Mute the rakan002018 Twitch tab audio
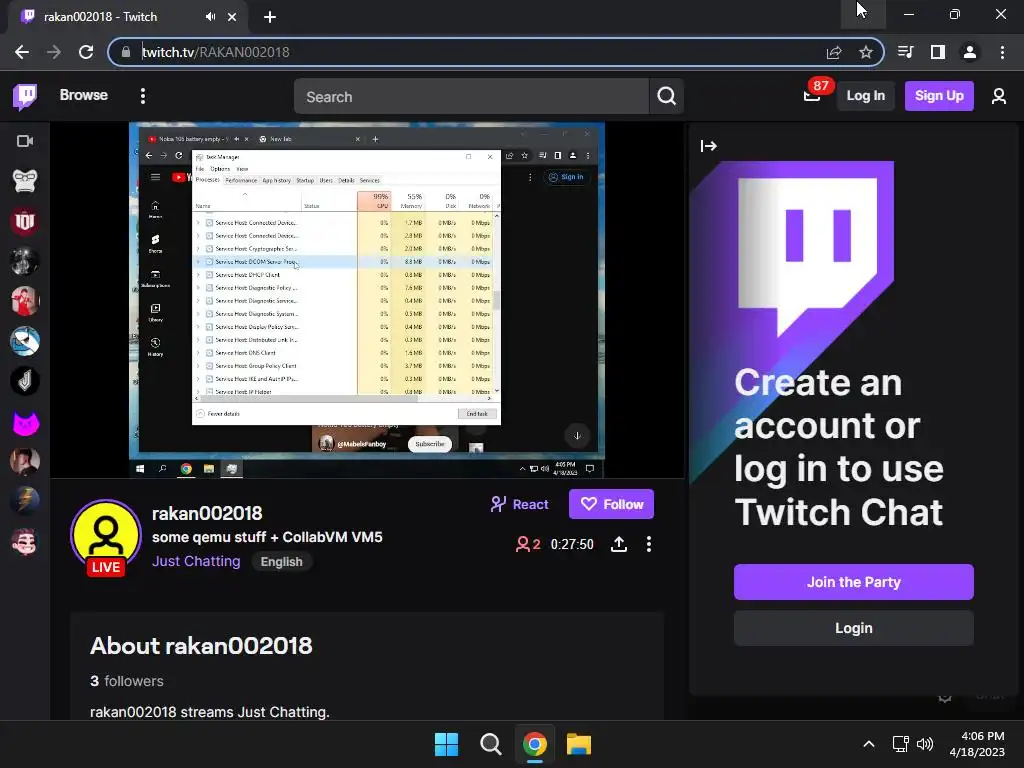1024x768 pixels. (210, 17)
